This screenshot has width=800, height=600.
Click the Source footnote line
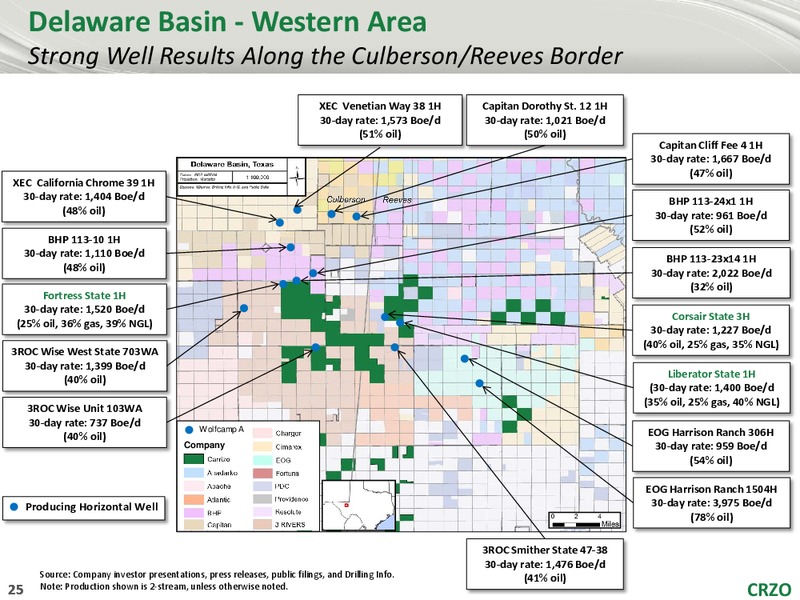coord(217,574)
